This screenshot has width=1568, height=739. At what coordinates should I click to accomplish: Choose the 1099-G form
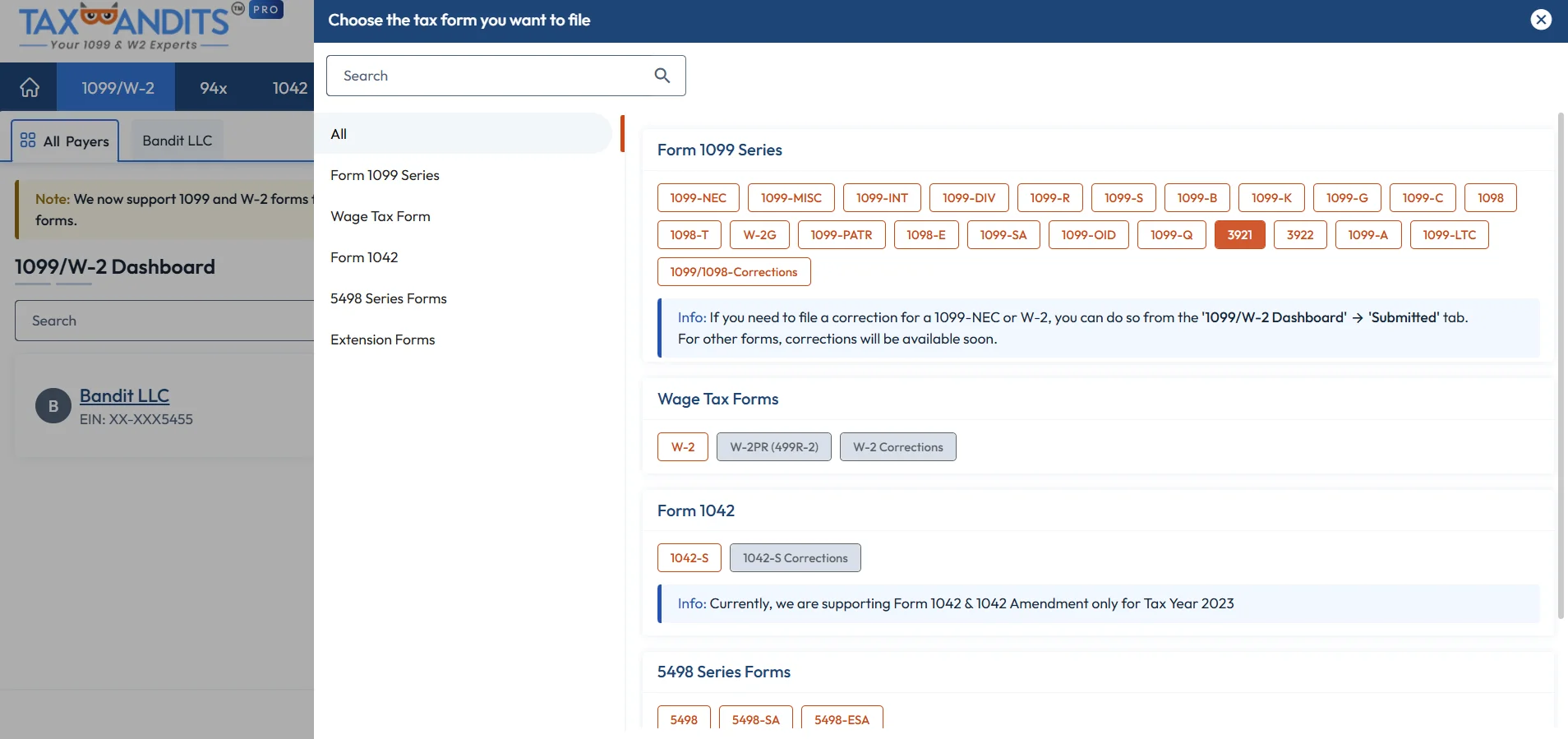tap(1347, 198)
